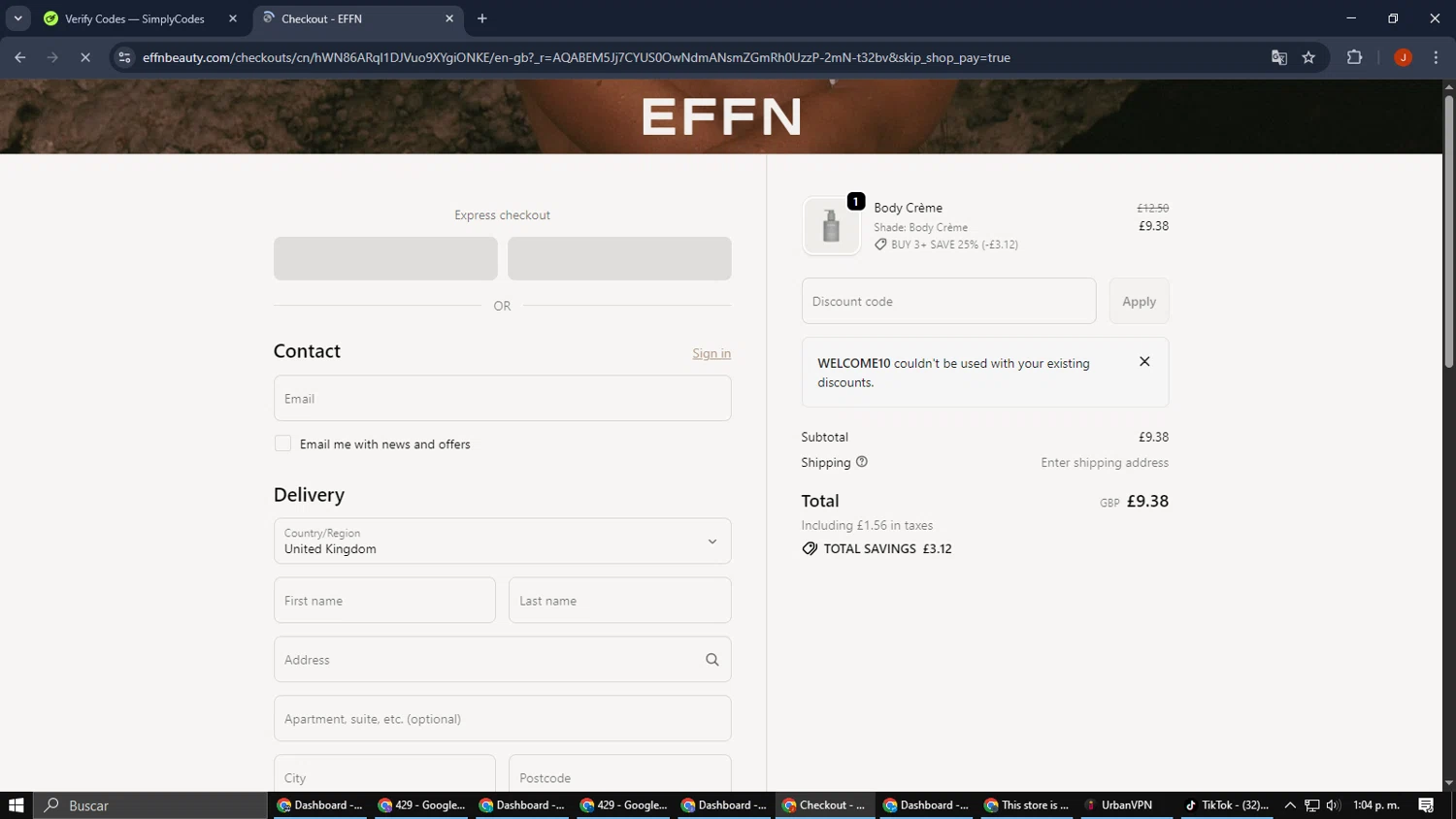1456x819 pixels.
Task: Click the BUY 3+ SAVE 25% tag icon
Action: 880,245
